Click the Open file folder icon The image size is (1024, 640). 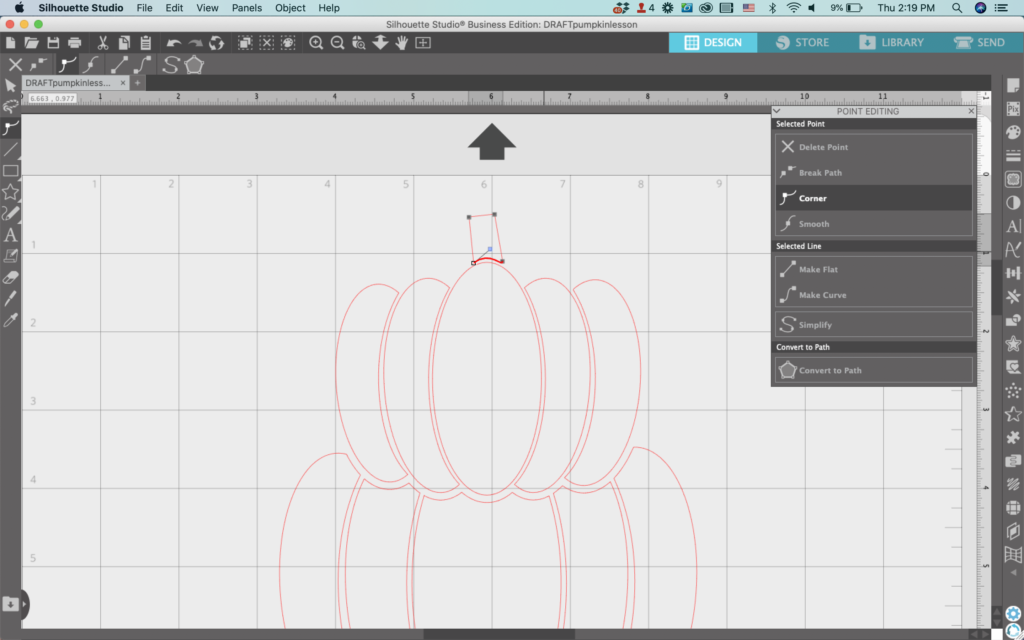[31, 43]
